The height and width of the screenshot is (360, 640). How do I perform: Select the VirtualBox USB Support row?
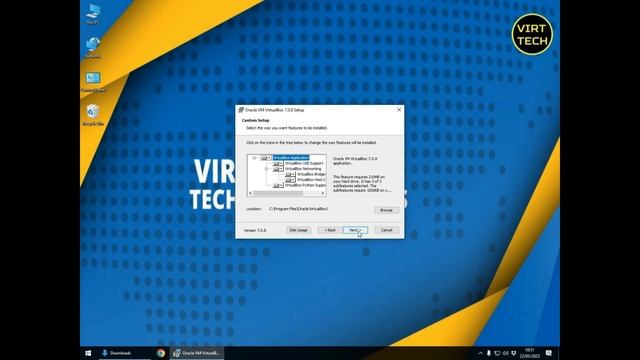pos(304,163)
